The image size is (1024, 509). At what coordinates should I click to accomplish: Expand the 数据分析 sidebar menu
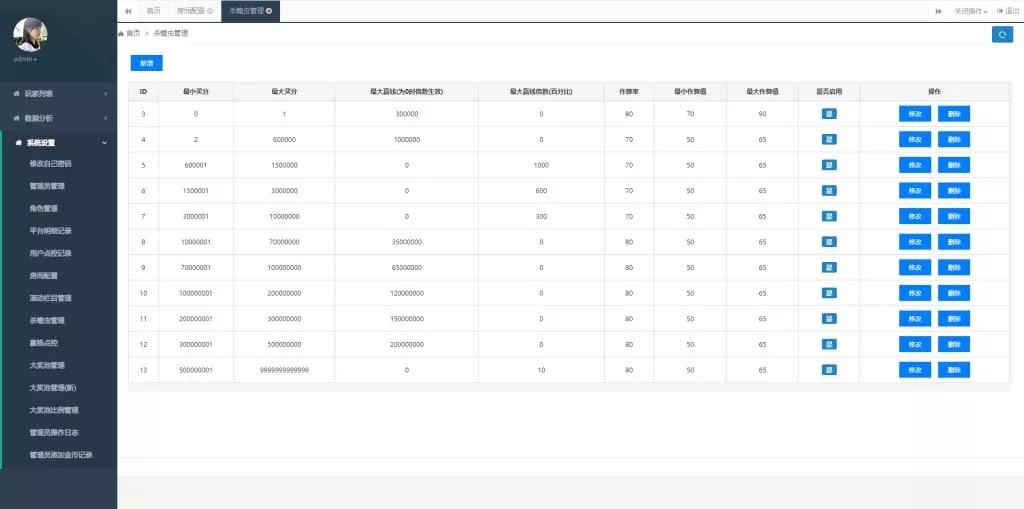point(58,118)
